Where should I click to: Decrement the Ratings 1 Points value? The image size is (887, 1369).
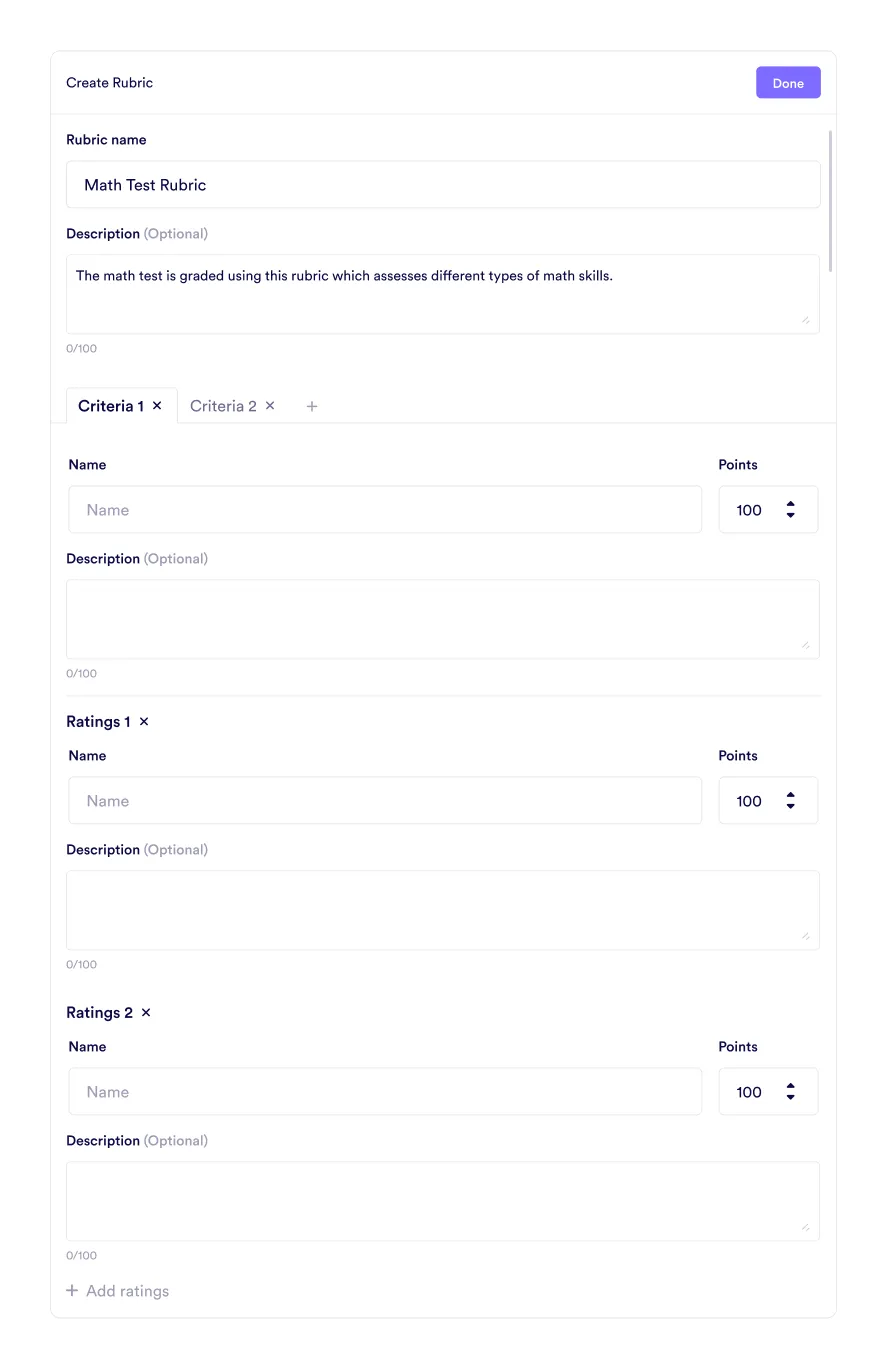click(x=791, y=807)
